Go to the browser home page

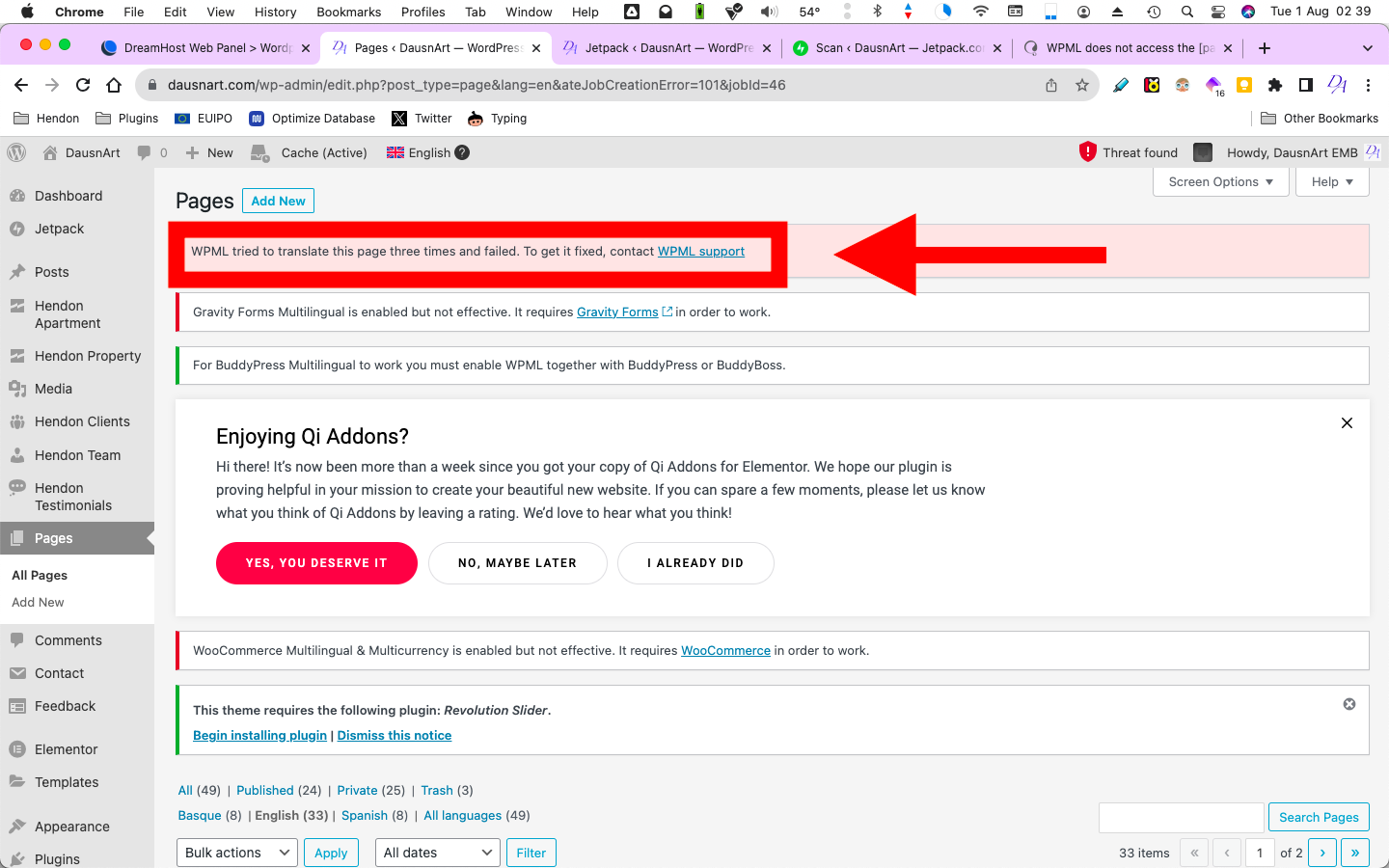tap(114, 85)
